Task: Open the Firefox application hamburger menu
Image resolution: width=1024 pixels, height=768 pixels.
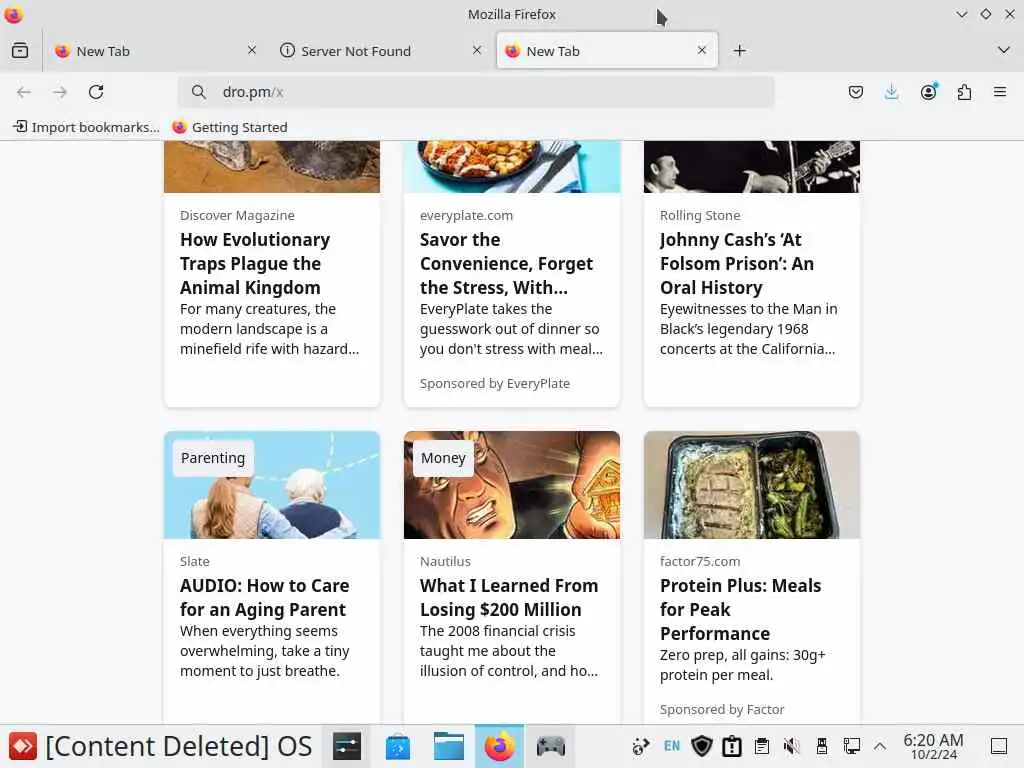Action: (1000, 92)
